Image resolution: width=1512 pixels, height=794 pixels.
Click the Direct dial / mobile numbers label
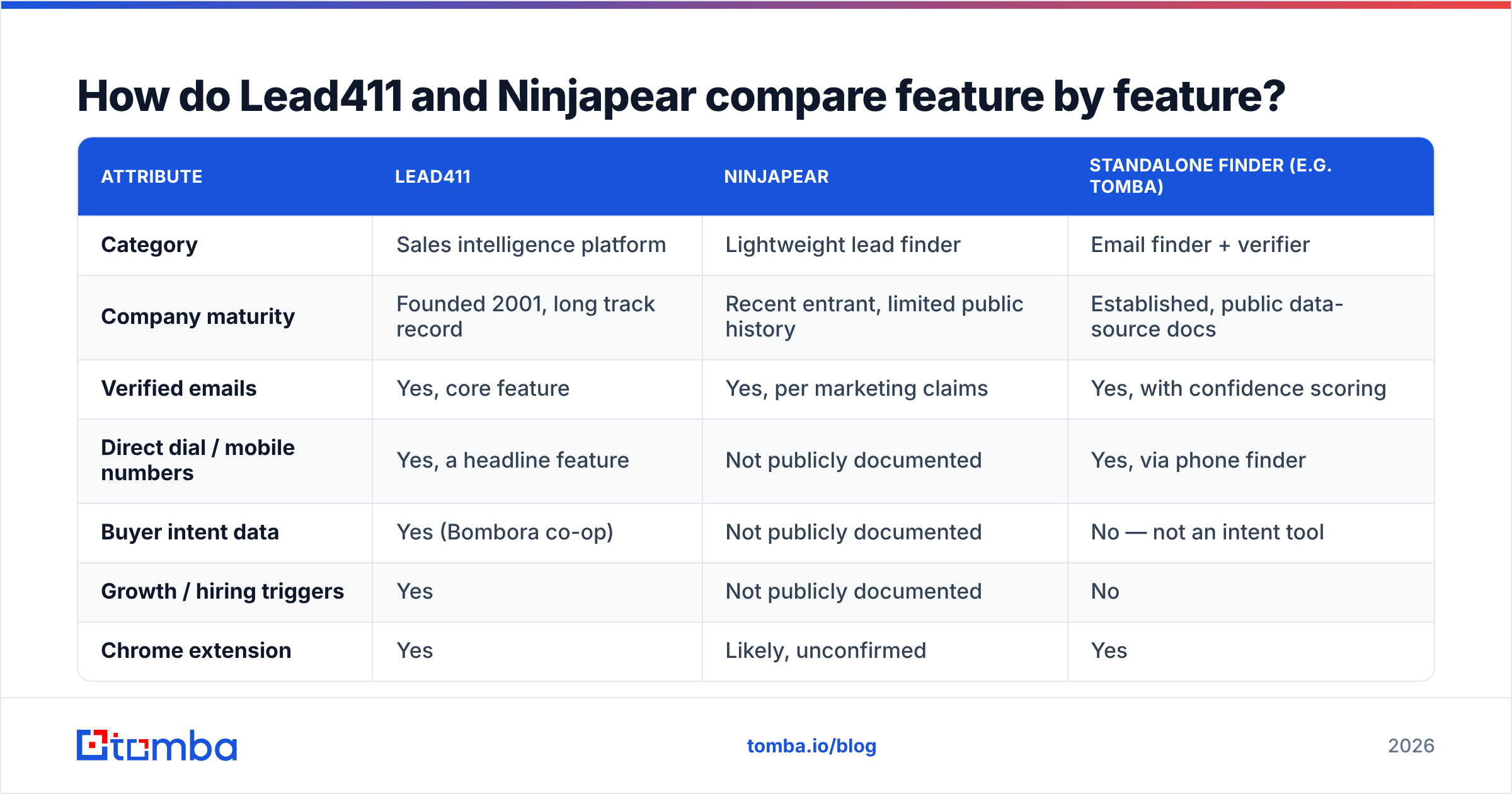[x=198, y=460]
